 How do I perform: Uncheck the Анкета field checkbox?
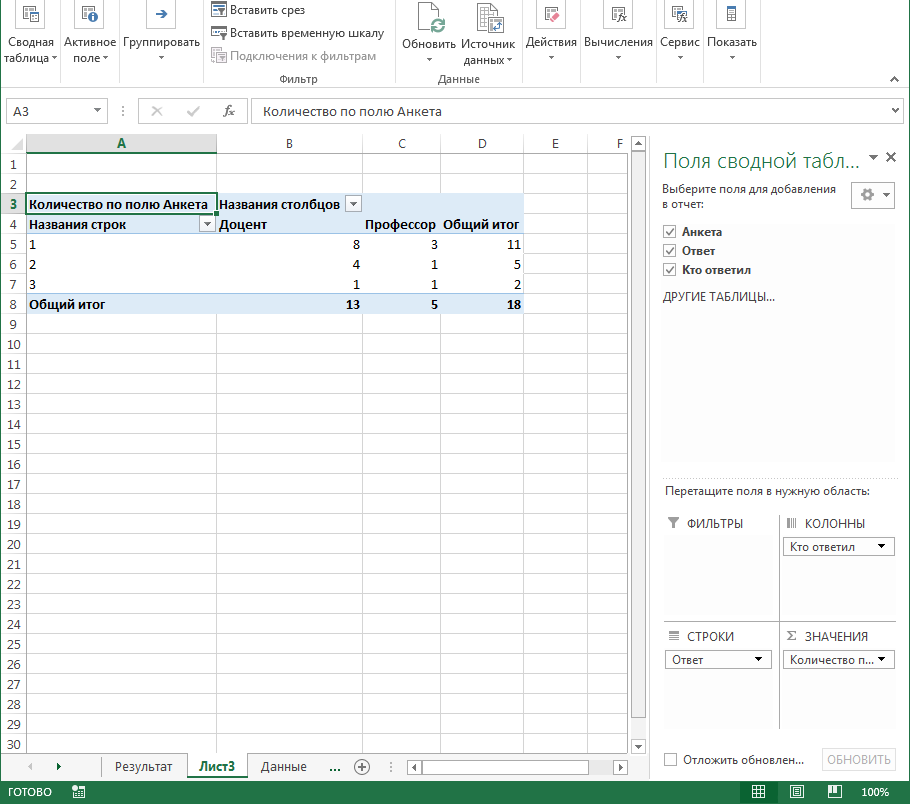tap(670, 232)
